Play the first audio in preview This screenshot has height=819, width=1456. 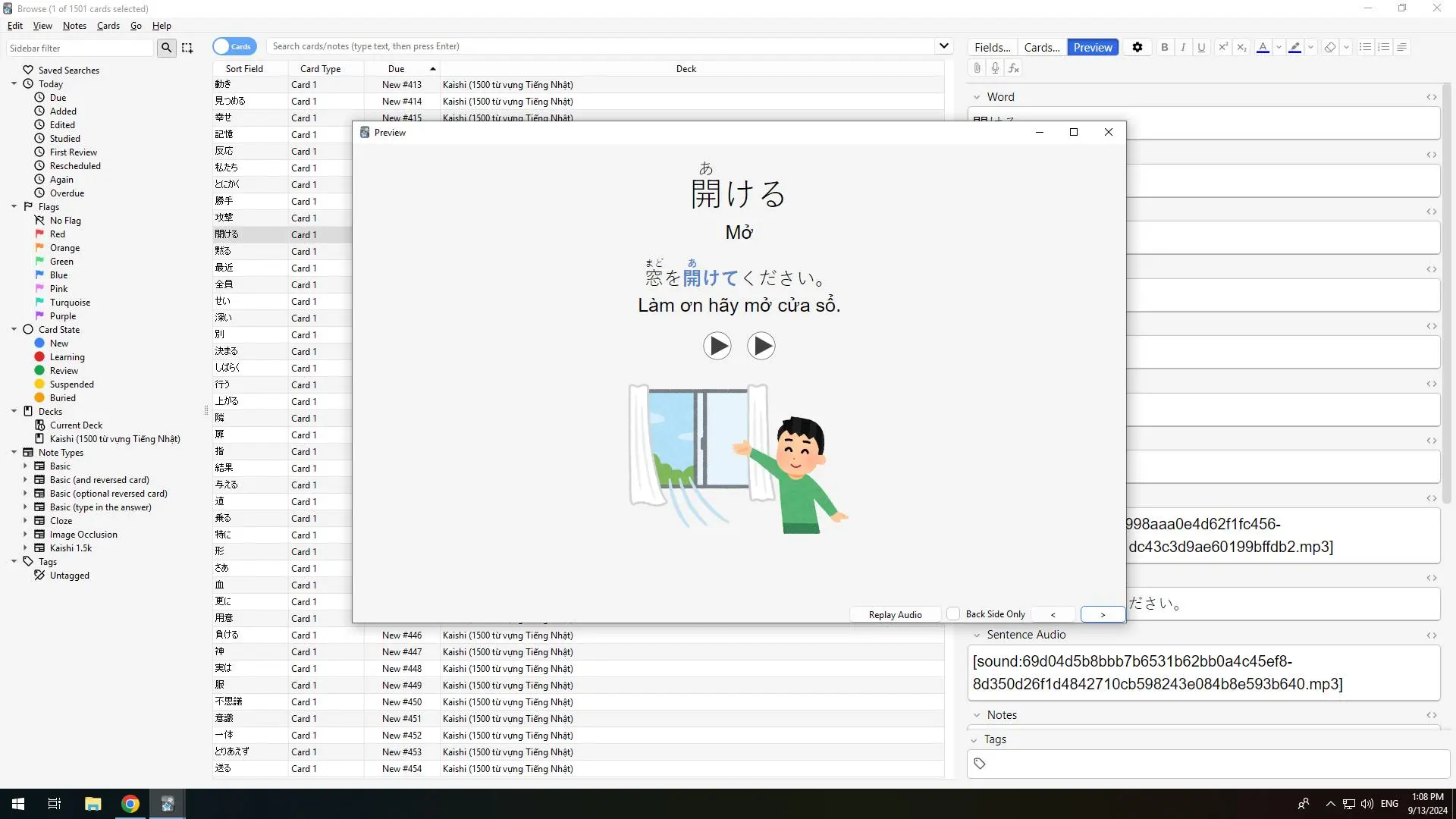(x=717, y=346)
